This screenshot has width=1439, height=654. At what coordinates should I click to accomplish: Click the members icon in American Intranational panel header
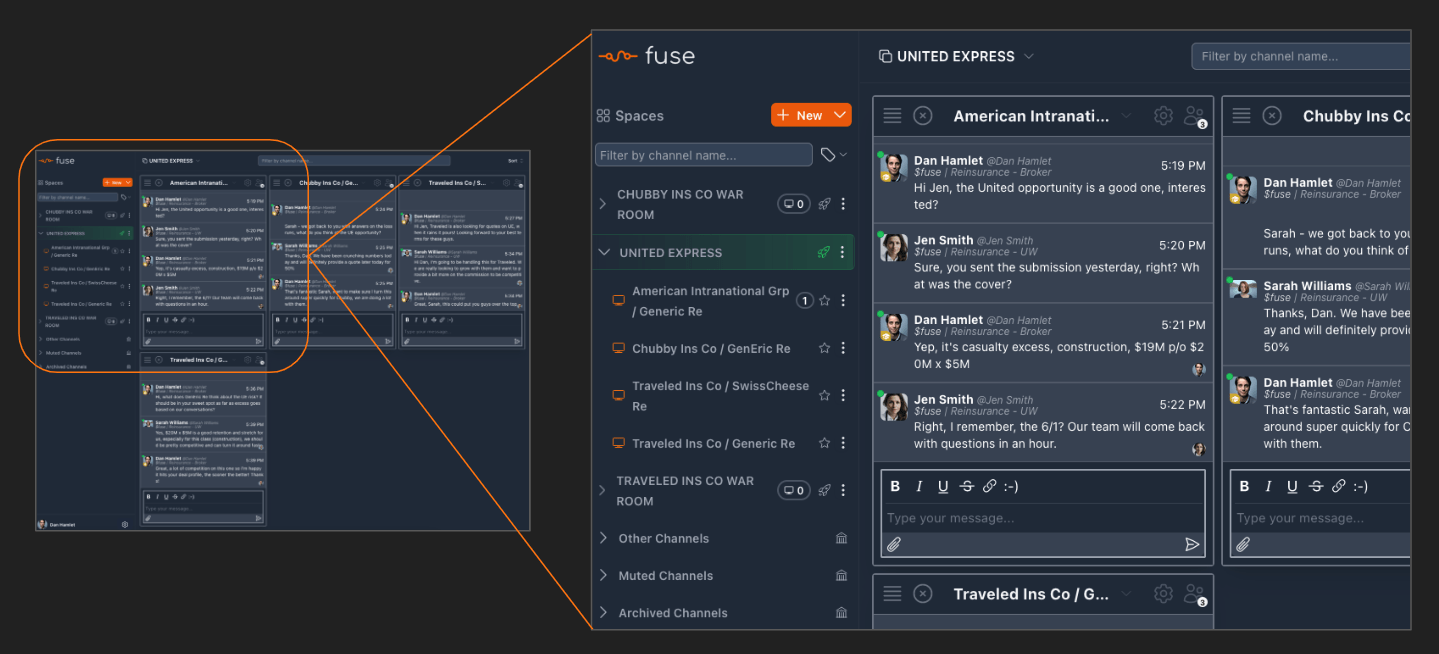[x=1194, y=116]
